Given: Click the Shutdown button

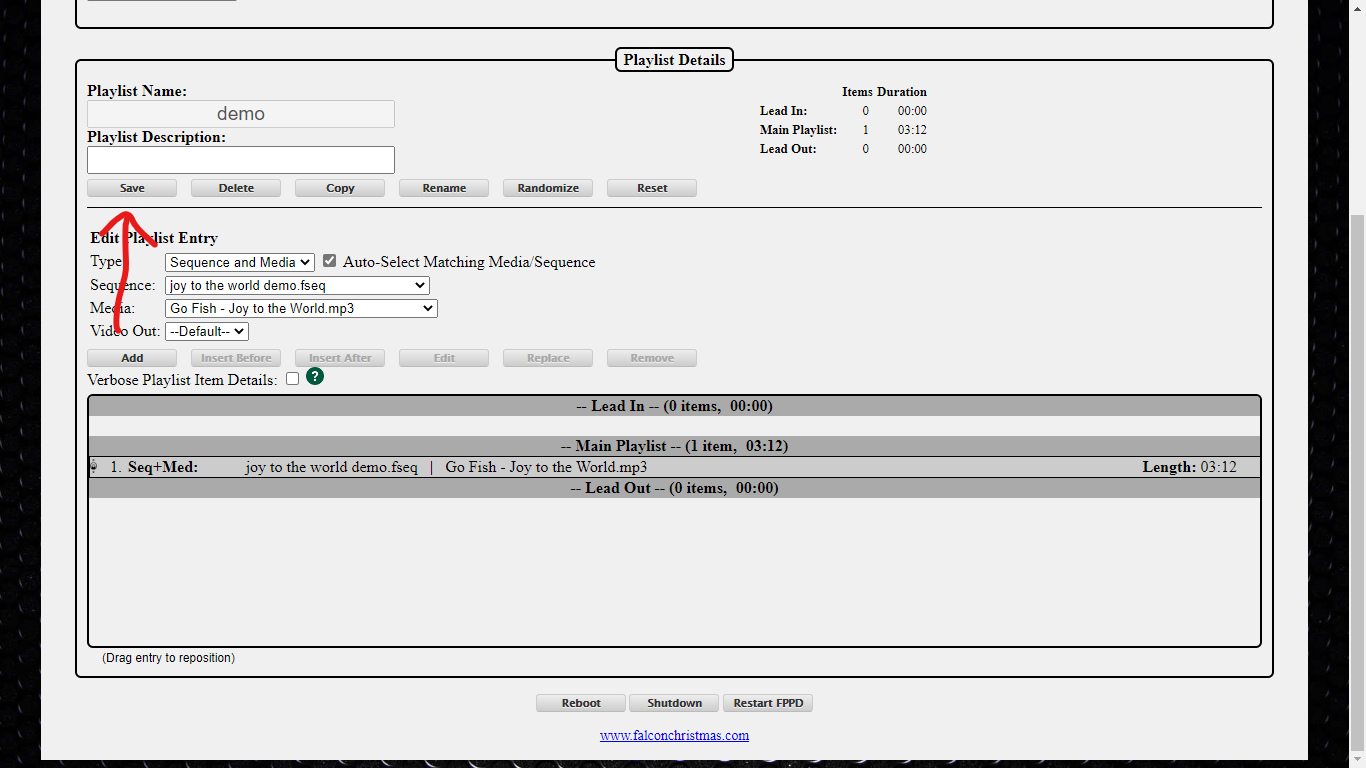Looking at the screenshot, I should (x=675, y=703).
